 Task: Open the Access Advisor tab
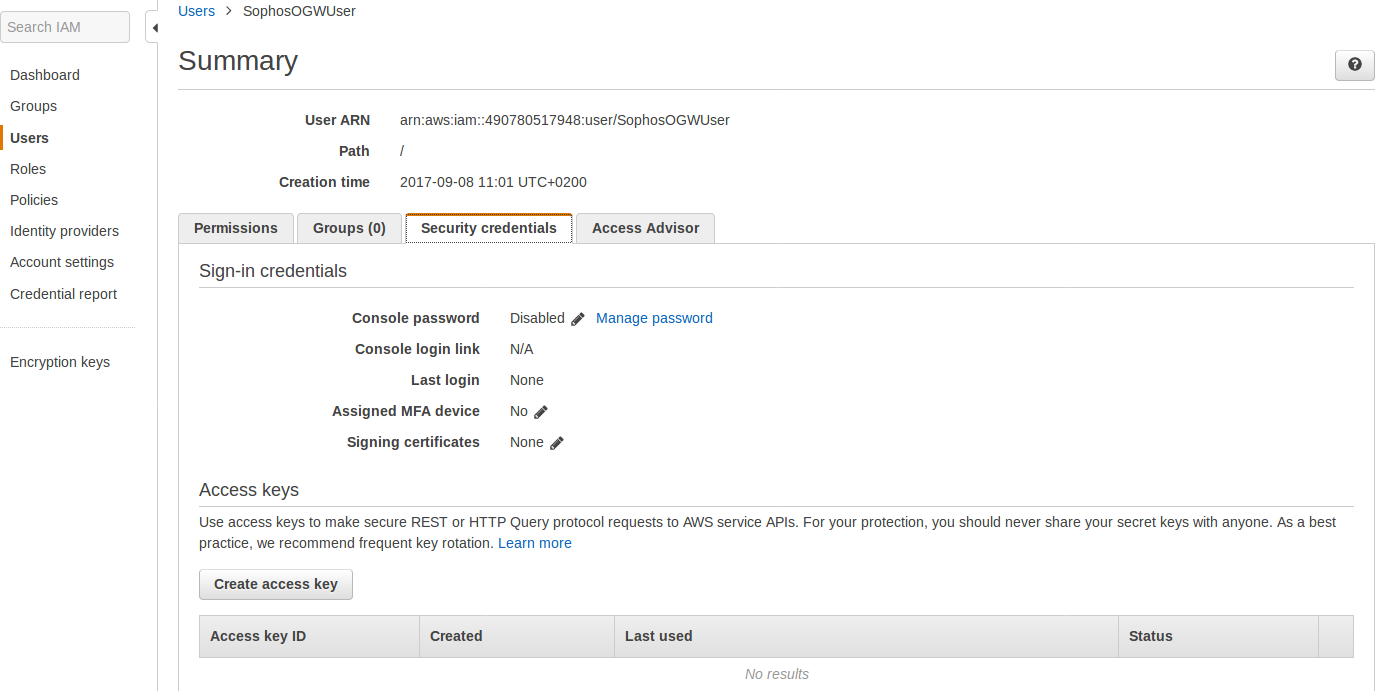[x=645, y=228]
